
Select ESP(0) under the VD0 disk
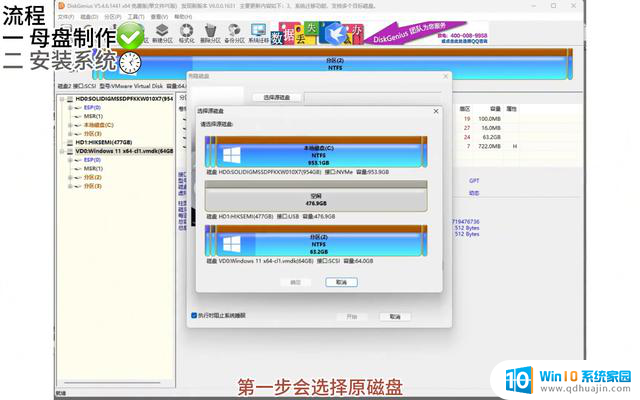click(92, 160)
